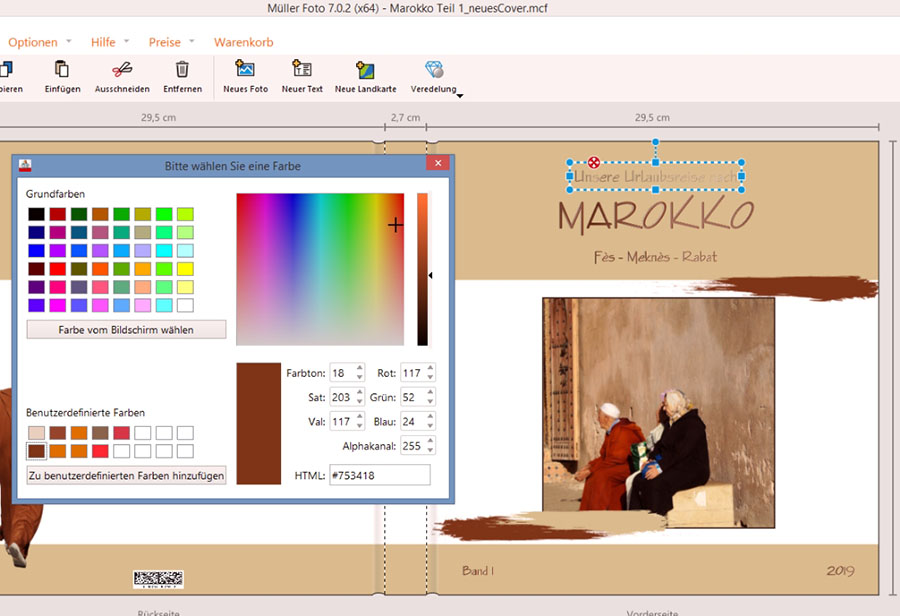Click Farbe vom Bildschirm wählen button
This screenshot has height=616, width=900.
coord(126,330)
